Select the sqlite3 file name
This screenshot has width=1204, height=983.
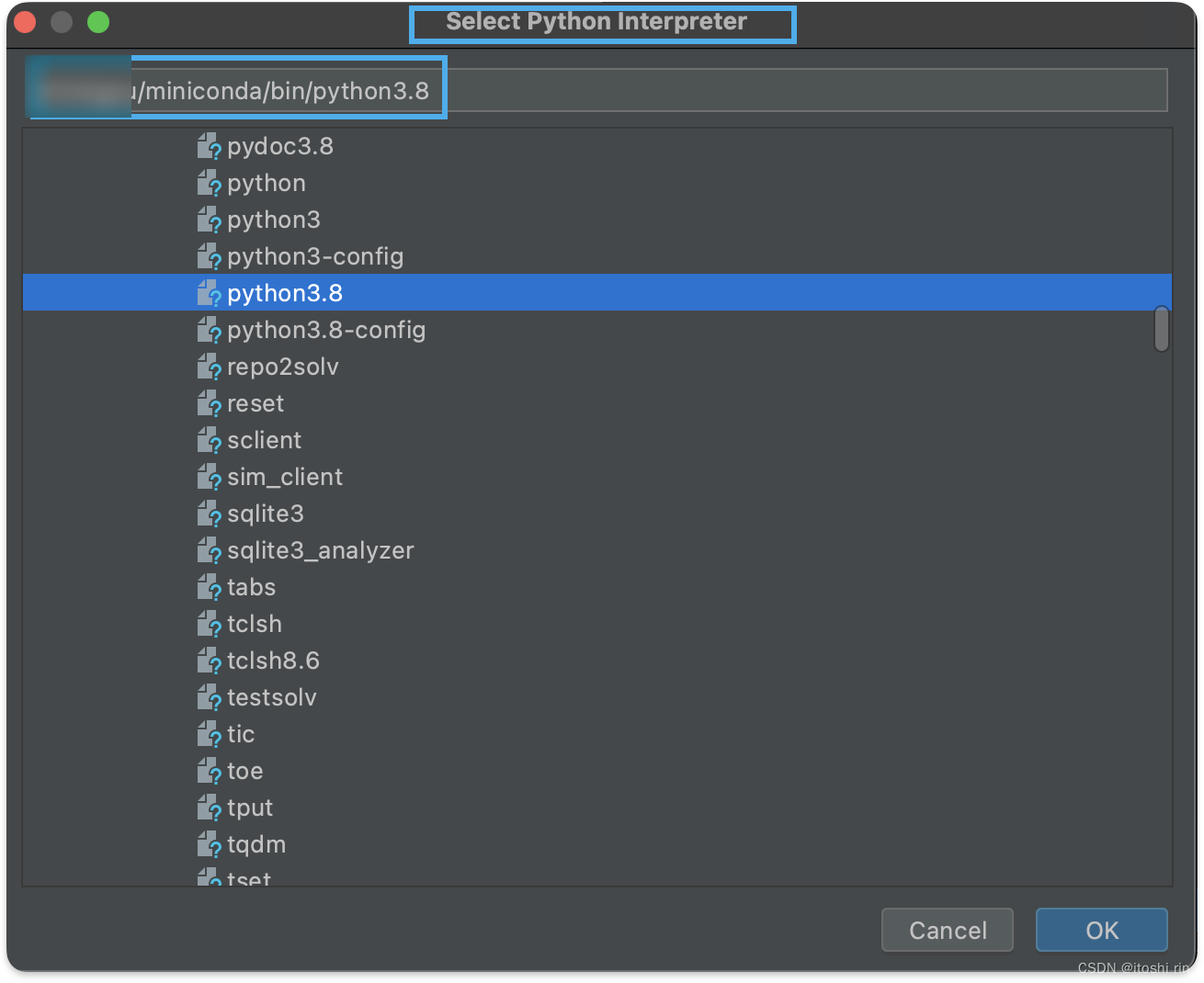coord(266,514)
